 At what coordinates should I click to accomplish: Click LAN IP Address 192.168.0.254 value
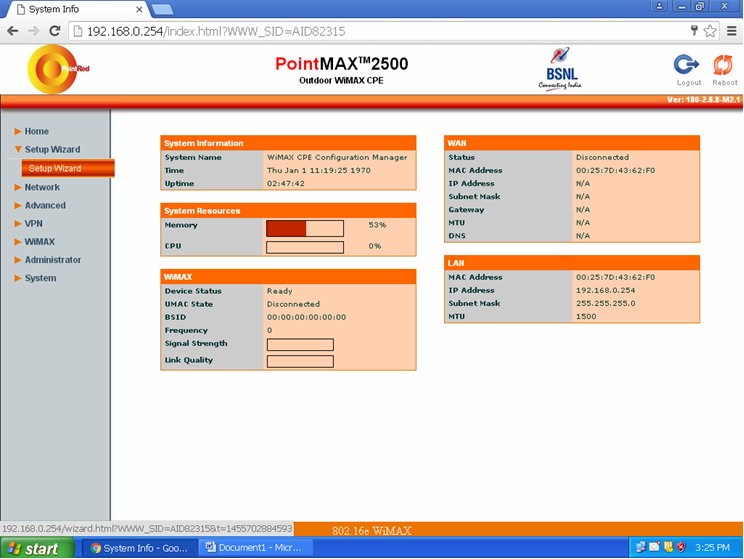click(605, 290)
